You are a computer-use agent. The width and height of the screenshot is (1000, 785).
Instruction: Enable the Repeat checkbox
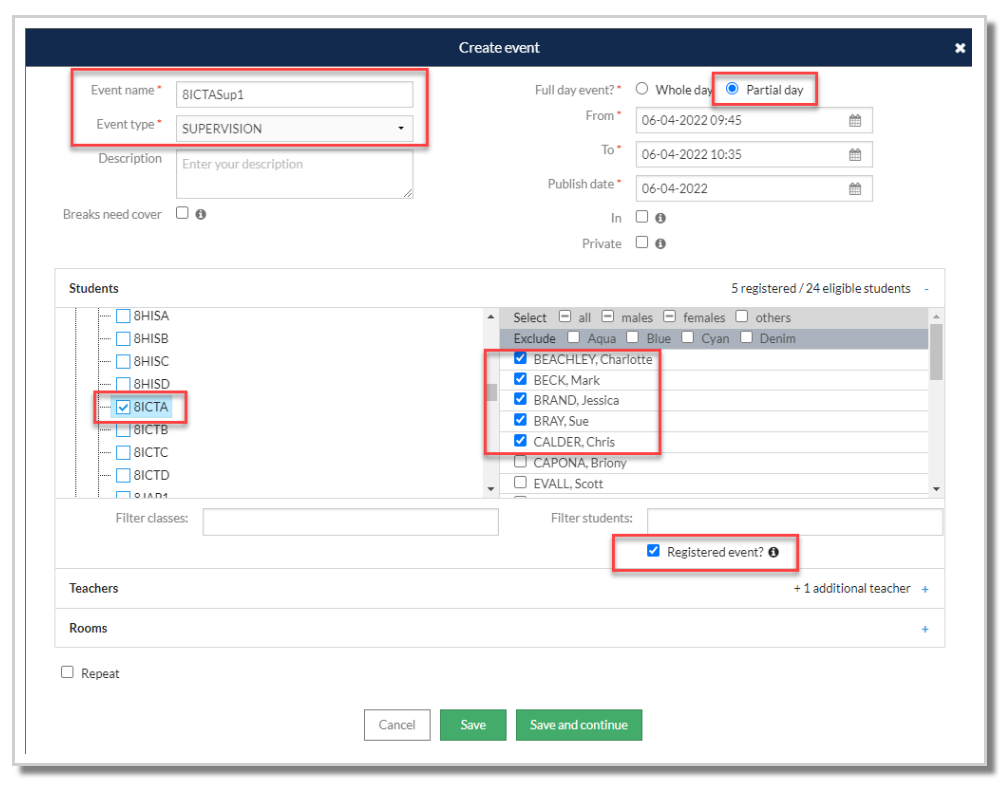click(67, 673)
